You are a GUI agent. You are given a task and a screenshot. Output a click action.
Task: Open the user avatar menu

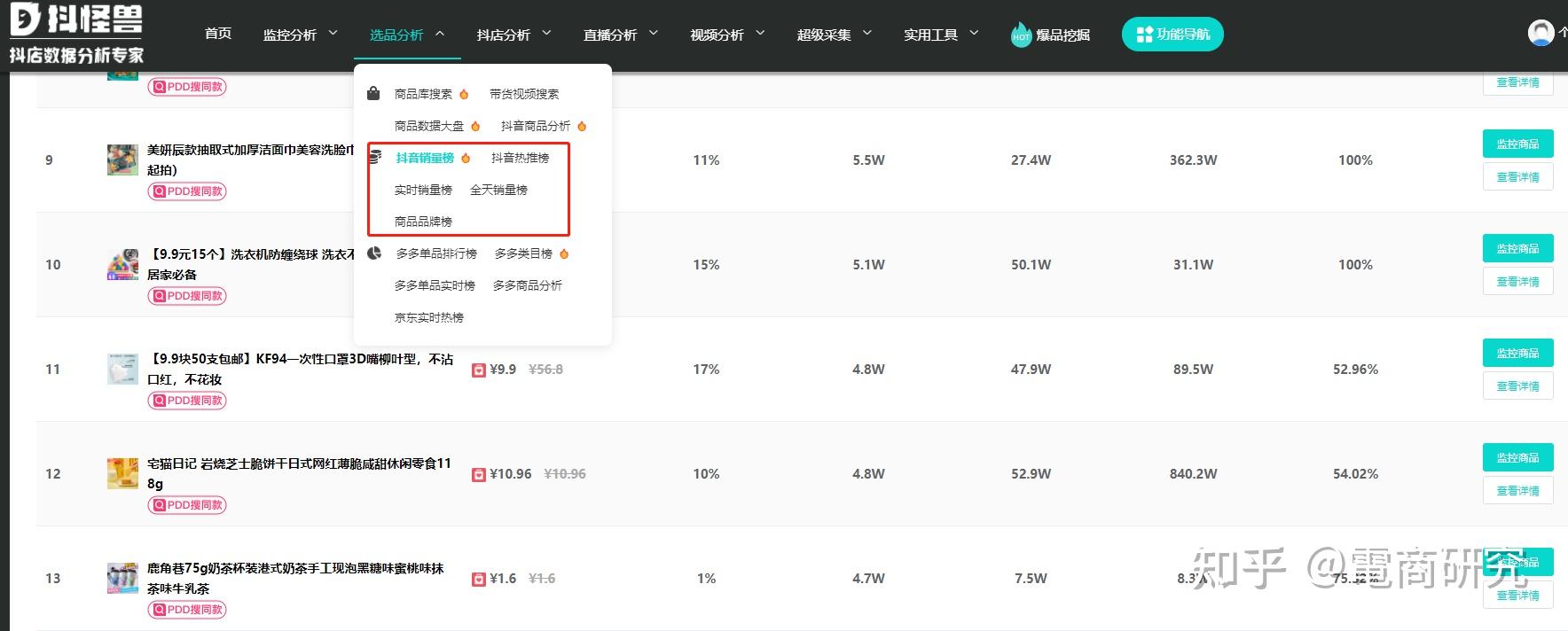(x=1541, y=33)
